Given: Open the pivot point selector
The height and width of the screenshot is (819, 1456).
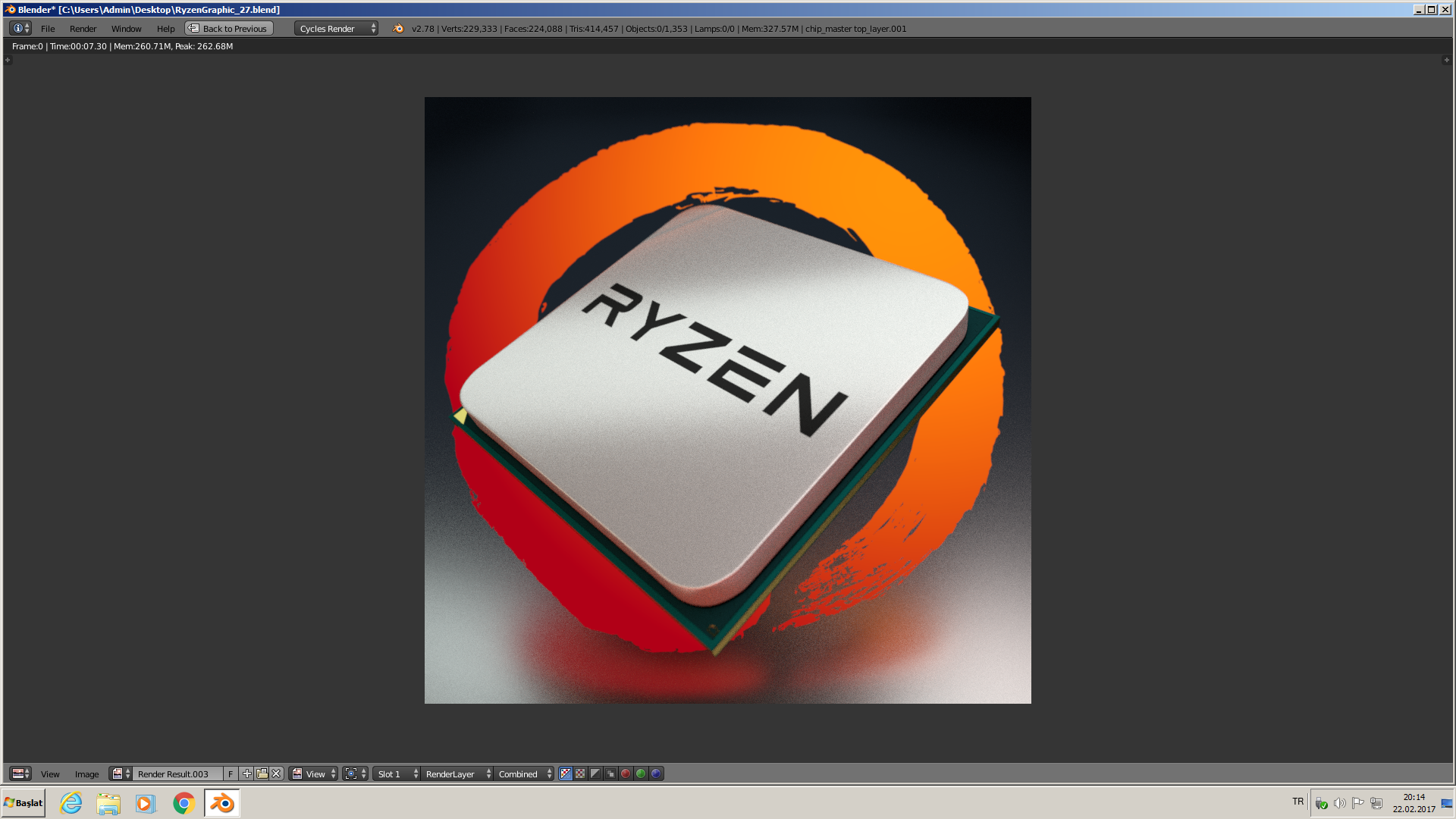Looking at the screenshot, I should [x=355, y=774].
